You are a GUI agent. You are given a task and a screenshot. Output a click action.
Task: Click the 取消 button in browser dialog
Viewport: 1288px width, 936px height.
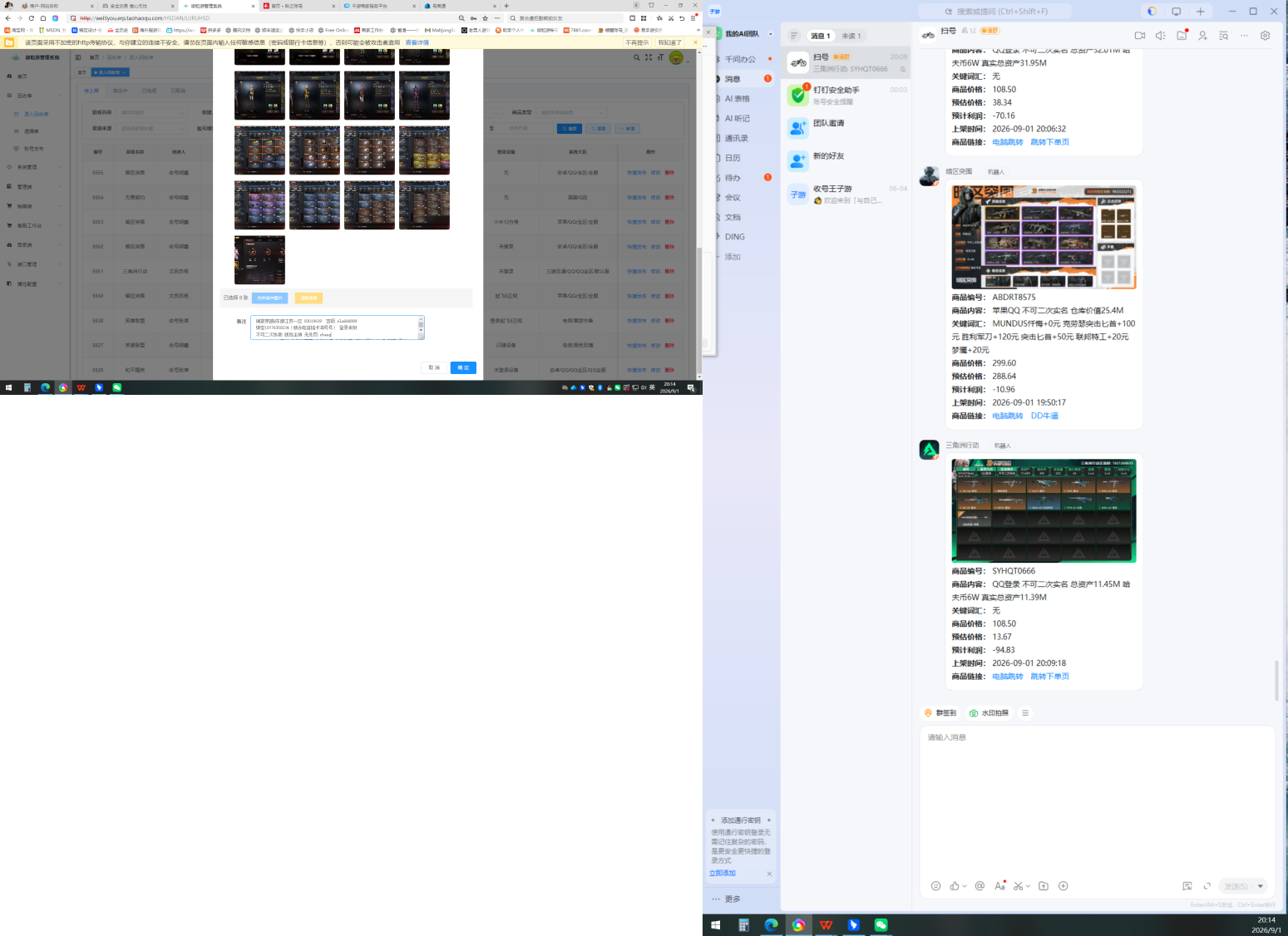(434, 367)
